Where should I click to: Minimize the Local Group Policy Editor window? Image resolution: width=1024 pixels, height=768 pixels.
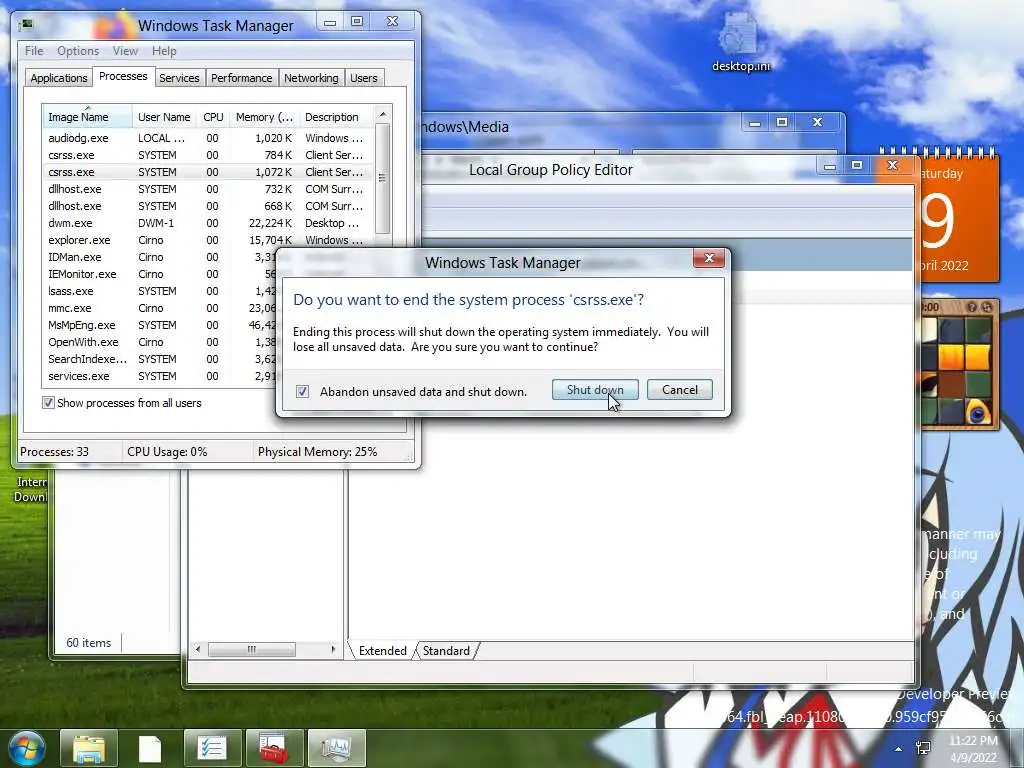coord(829,166)
